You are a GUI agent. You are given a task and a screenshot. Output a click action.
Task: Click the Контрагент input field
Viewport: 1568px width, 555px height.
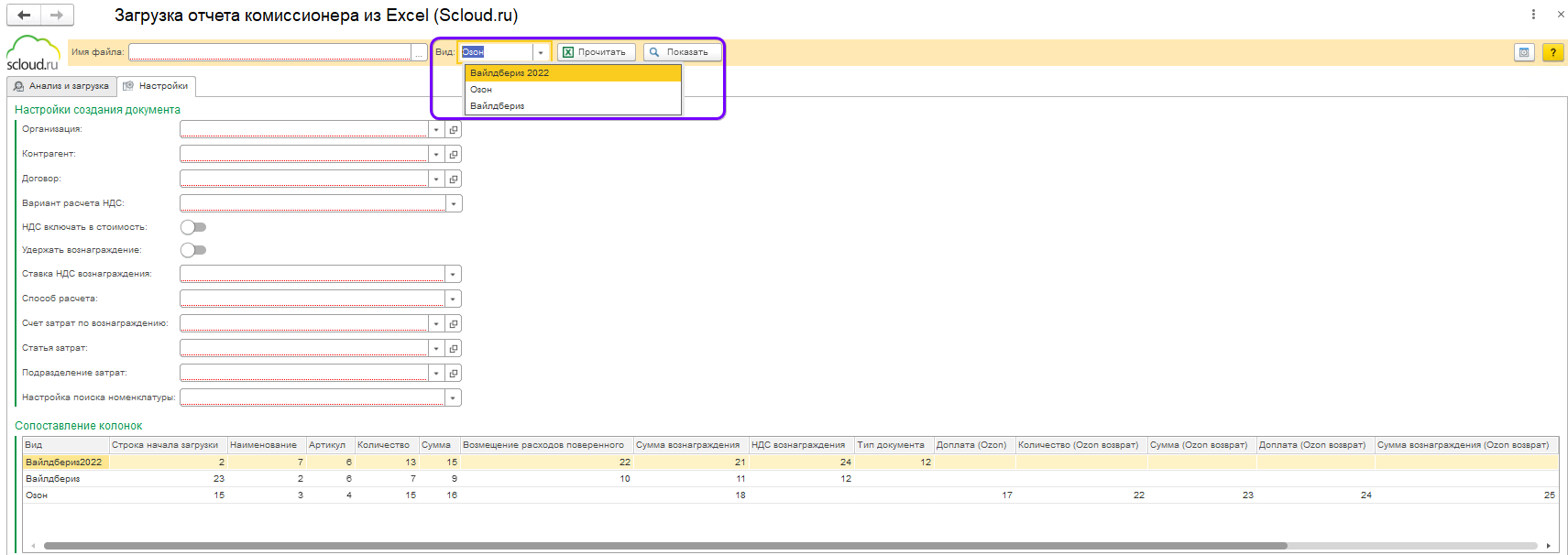(x=304, y=154)
